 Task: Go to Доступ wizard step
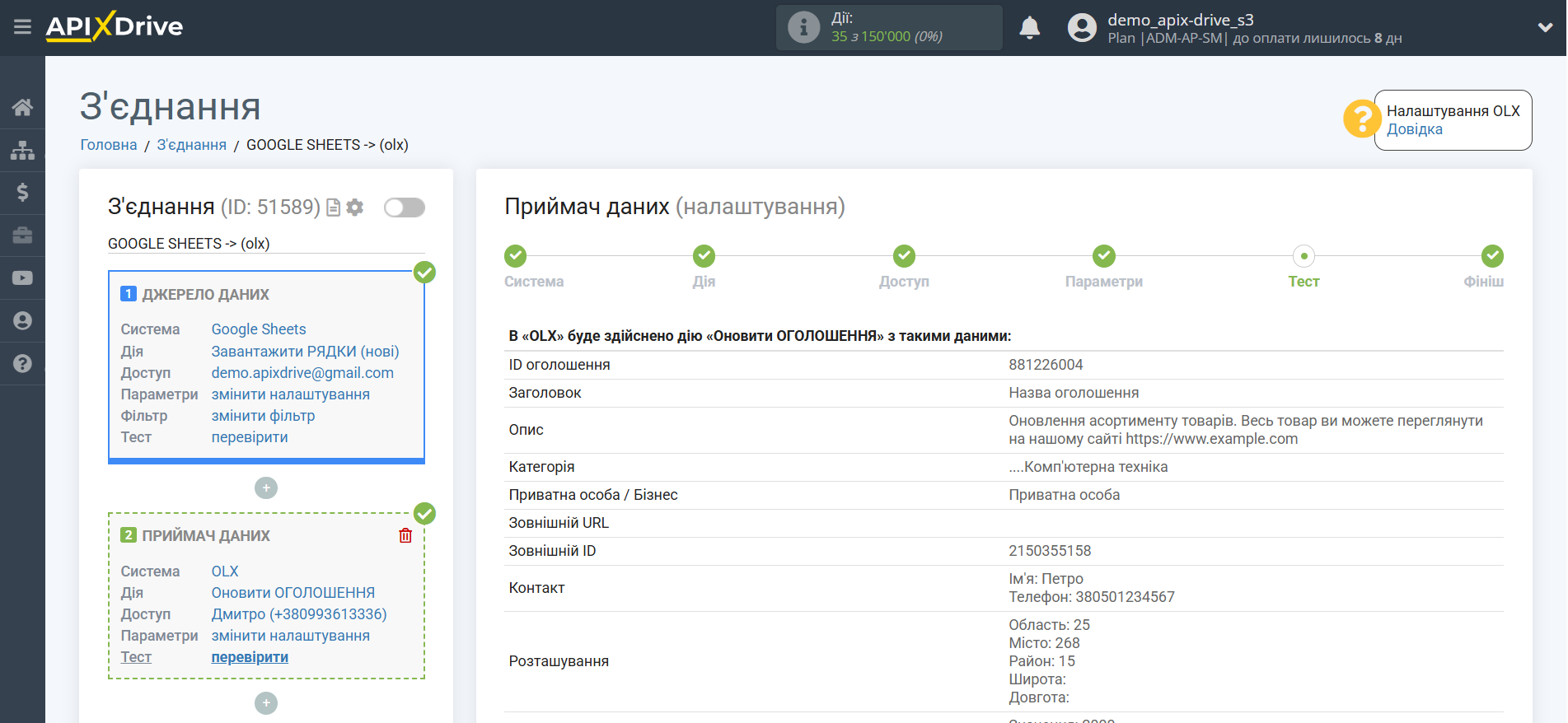click(904, 256)
